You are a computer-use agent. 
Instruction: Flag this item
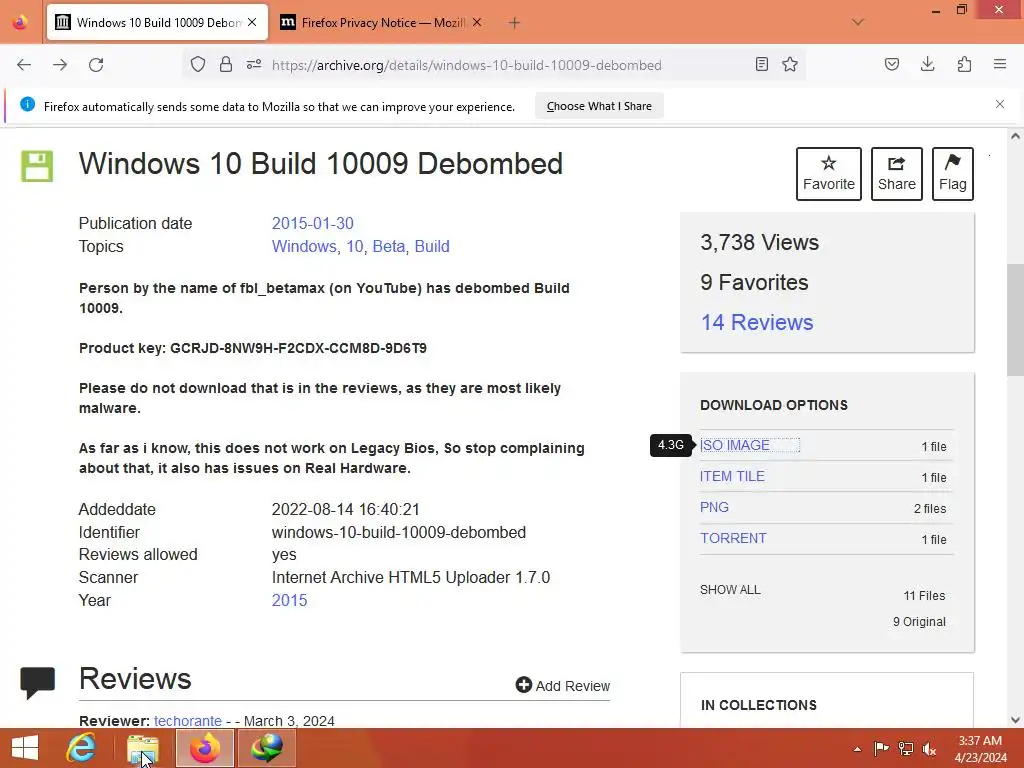[x=953, y=174]
